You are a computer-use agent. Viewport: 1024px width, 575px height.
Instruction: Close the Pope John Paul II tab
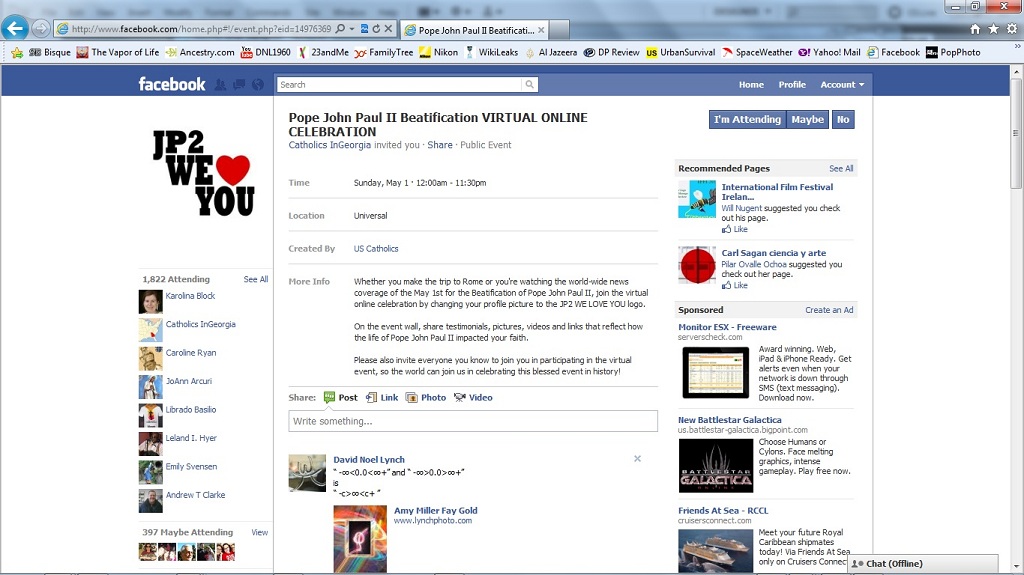541,30
